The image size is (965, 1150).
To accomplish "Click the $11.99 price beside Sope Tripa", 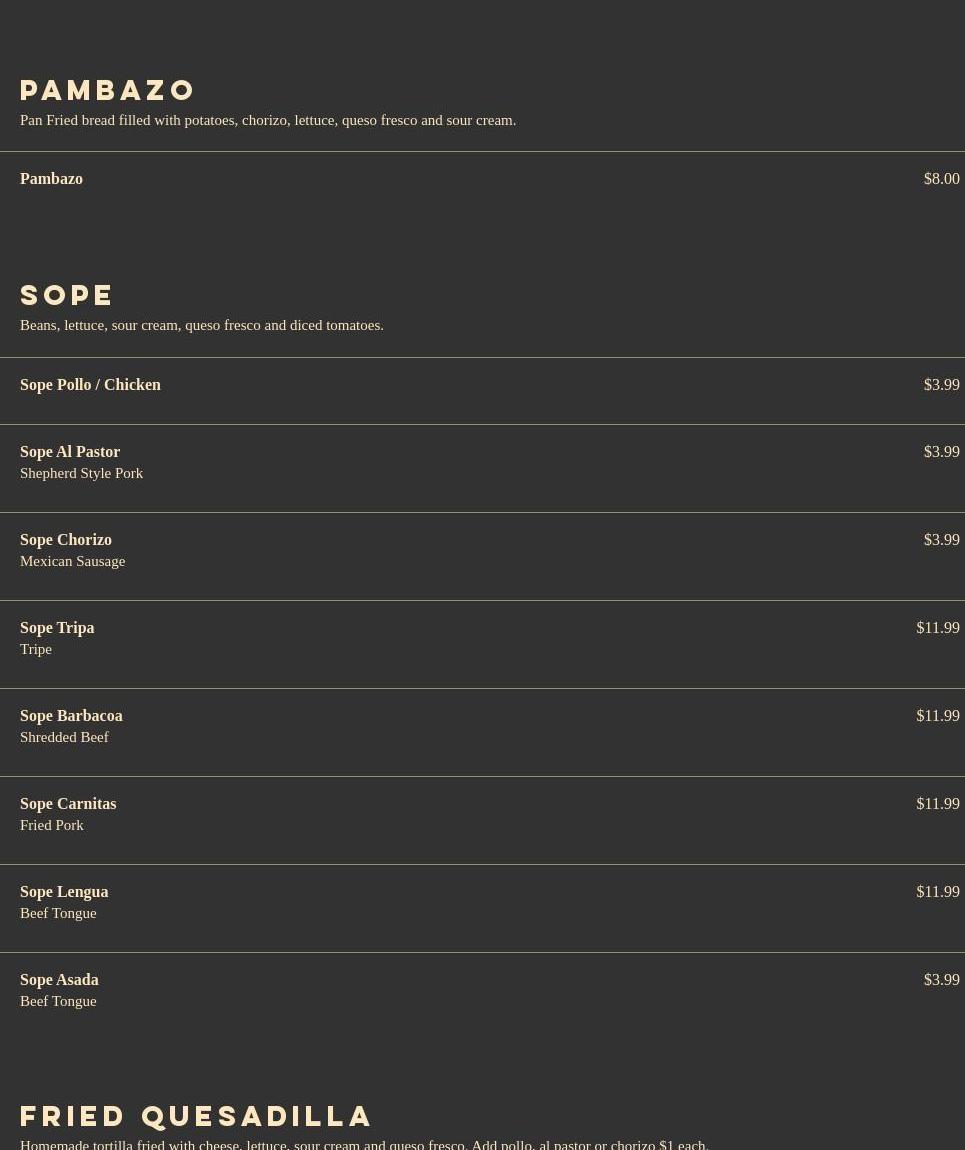I will coord(937,628).
